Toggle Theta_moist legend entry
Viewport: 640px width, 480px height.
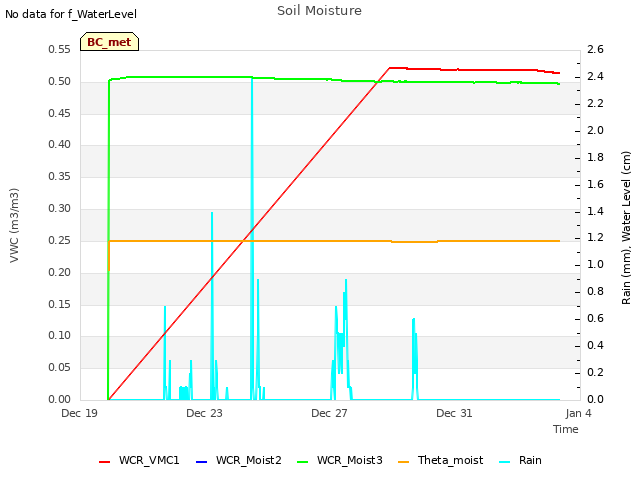click(440, 460)
